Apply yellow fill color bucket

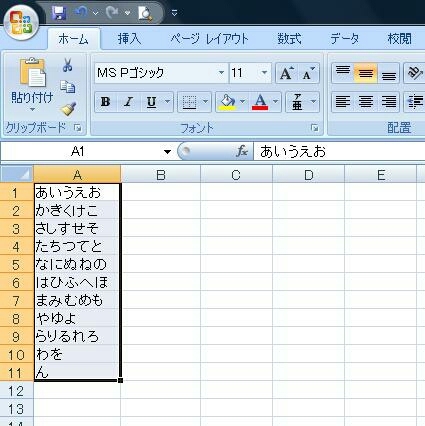point(227,102)
